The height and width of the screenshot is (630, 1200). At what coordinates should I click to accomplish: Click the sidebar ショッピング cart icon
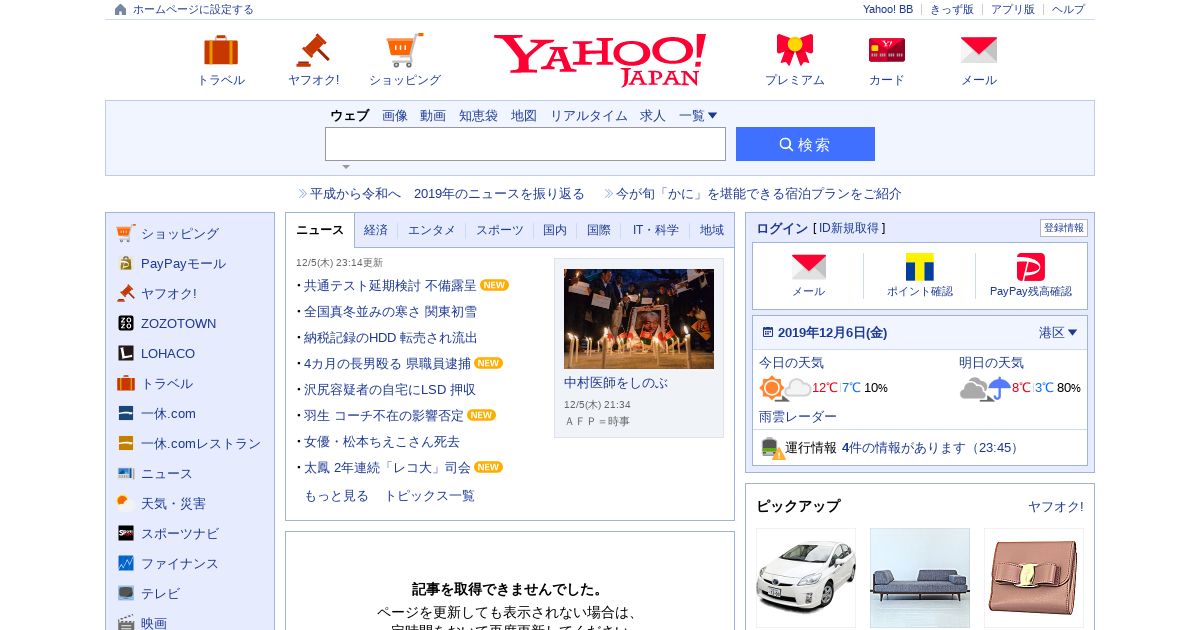125,233
